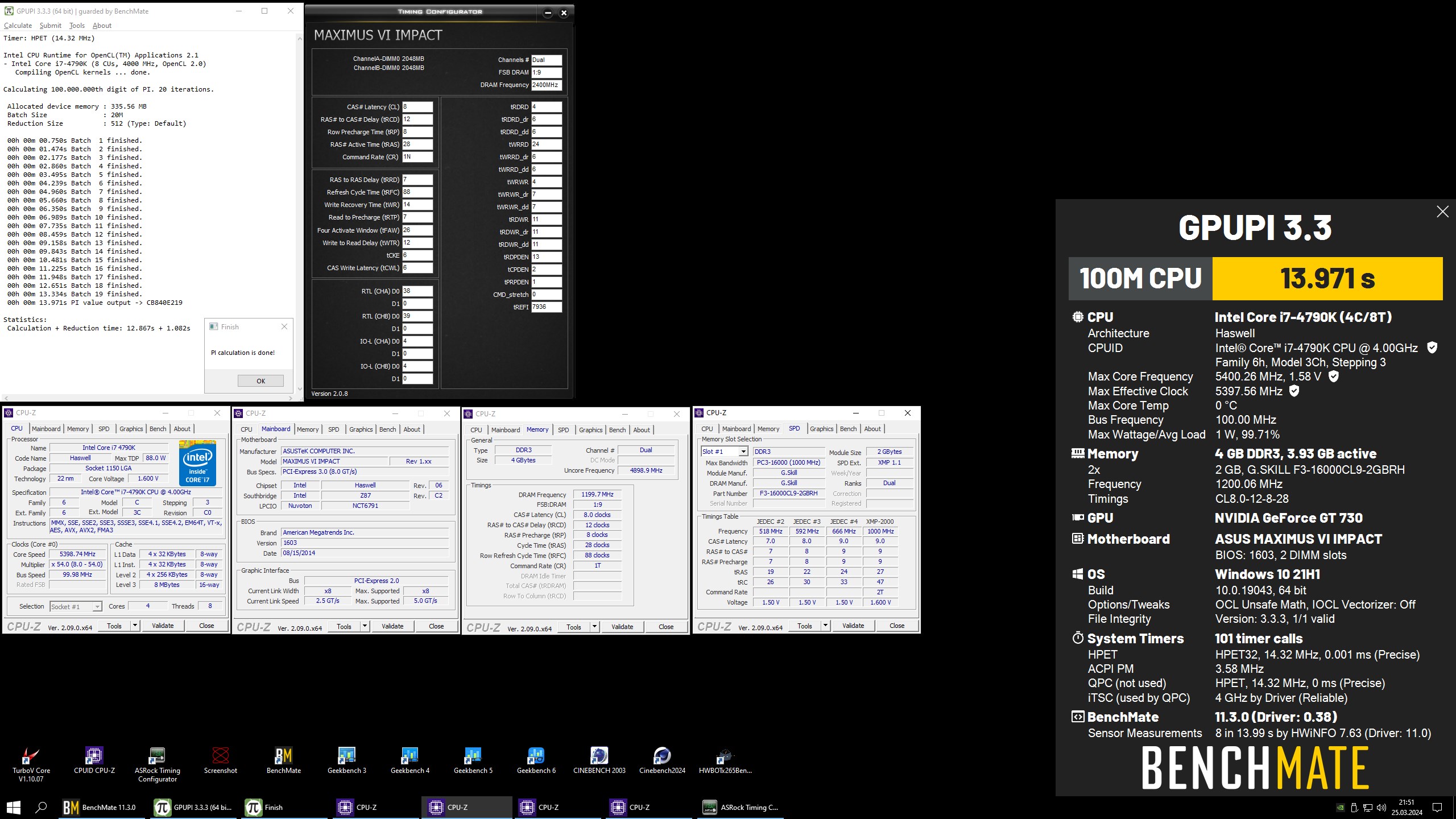This screenshot has height=819, width=1456.
Task: Click Validate in CPU-Z Memory window
Action: (x=622, y=627)
